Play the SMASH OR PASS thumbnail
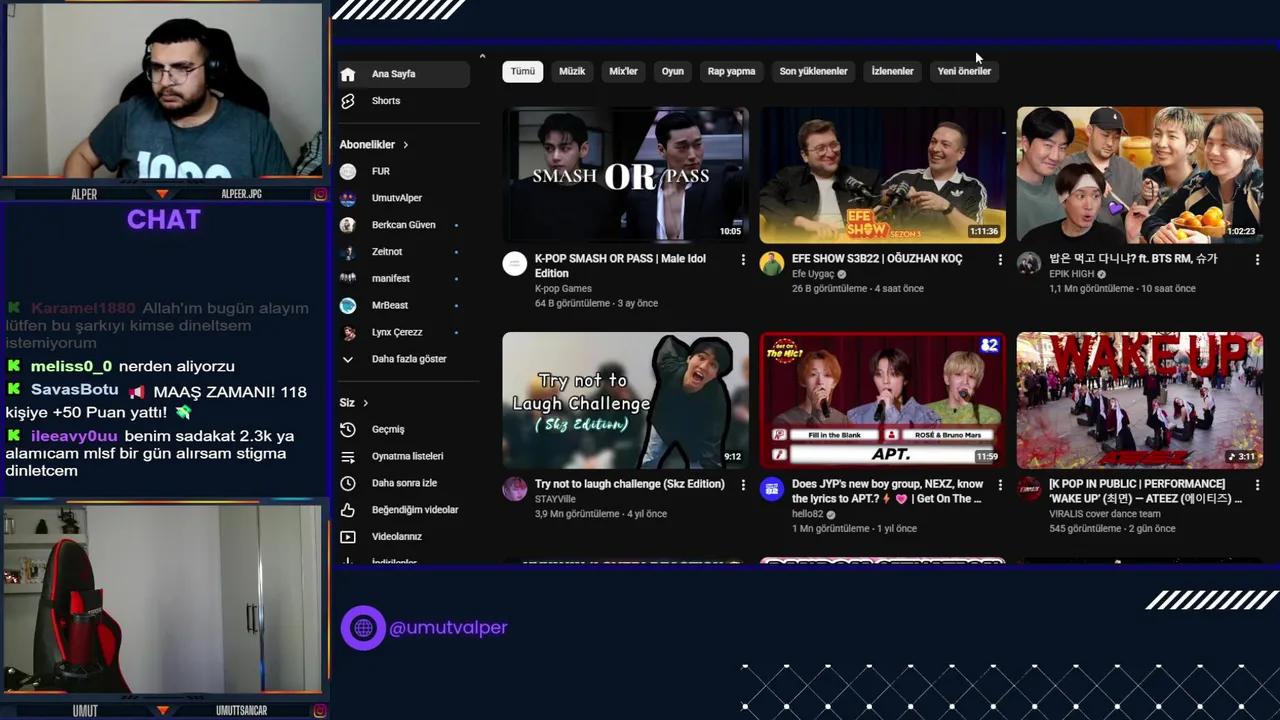Screen dimensions: 1280x720 [x=626, y=175]
